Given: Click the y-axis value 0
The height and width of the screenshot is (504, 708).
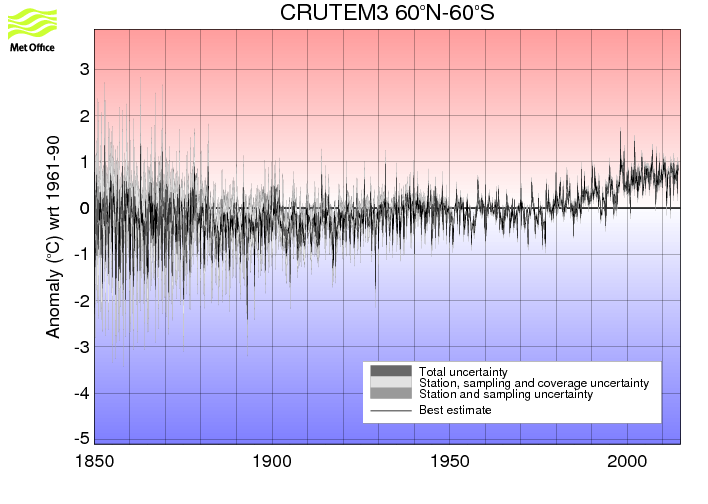Looking at the screenshot, I should point(84,208).
